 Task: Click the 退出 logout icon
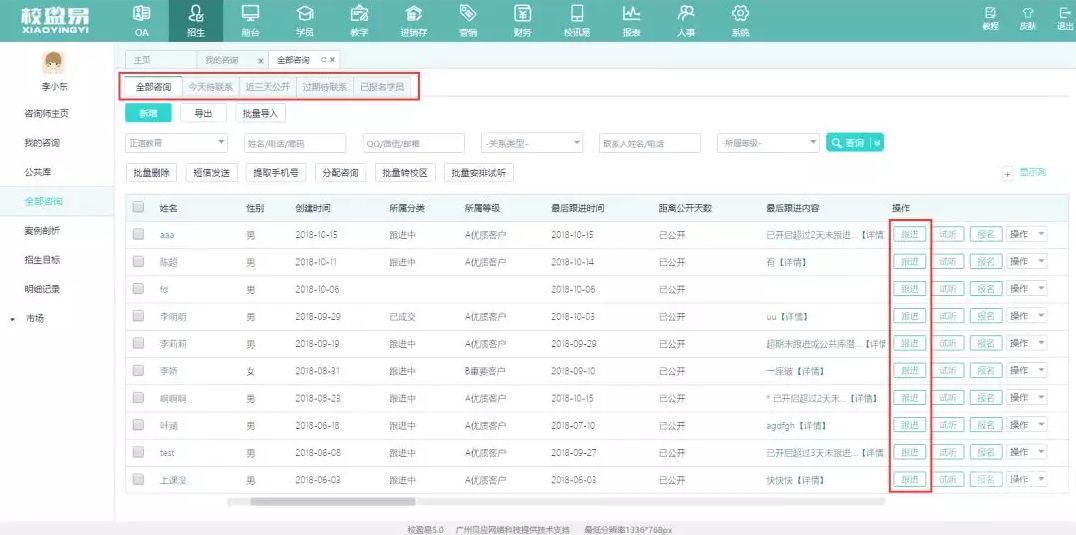point(1064,14)
